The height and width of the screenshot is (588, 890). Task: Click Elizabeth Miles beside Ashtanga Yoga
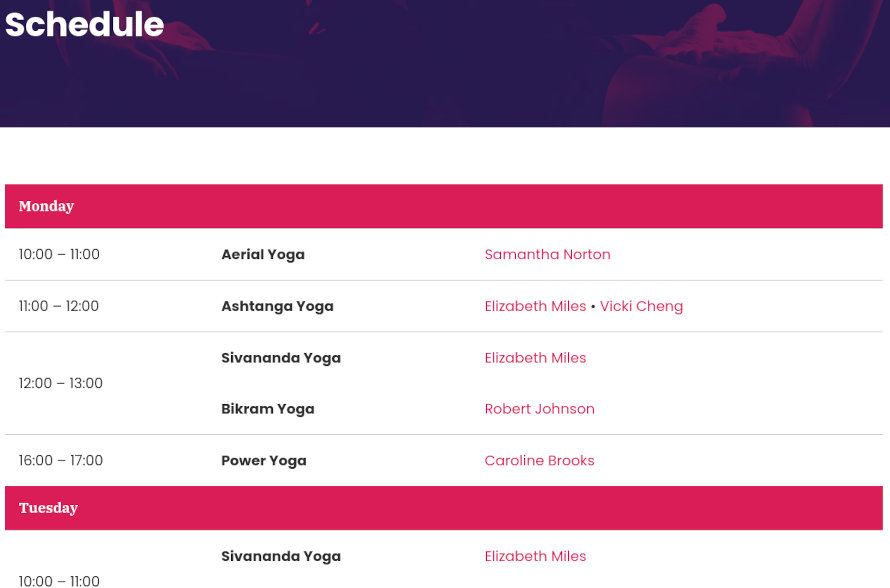535,306
